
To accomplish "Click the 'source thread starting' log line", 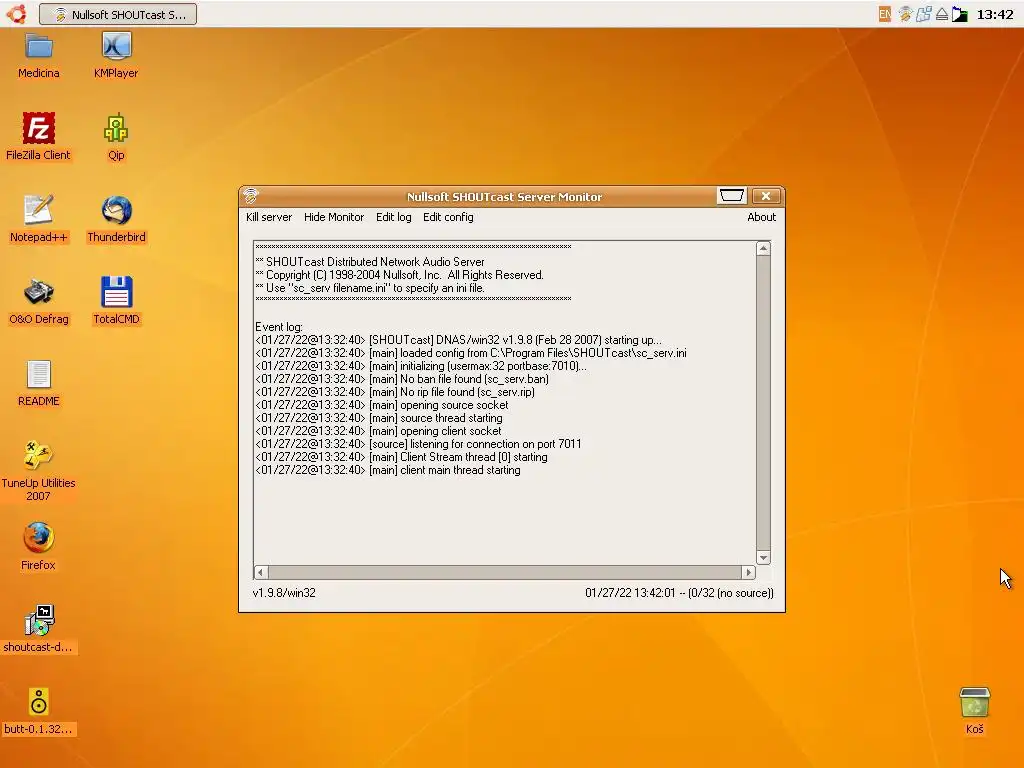I will [379, 418].
